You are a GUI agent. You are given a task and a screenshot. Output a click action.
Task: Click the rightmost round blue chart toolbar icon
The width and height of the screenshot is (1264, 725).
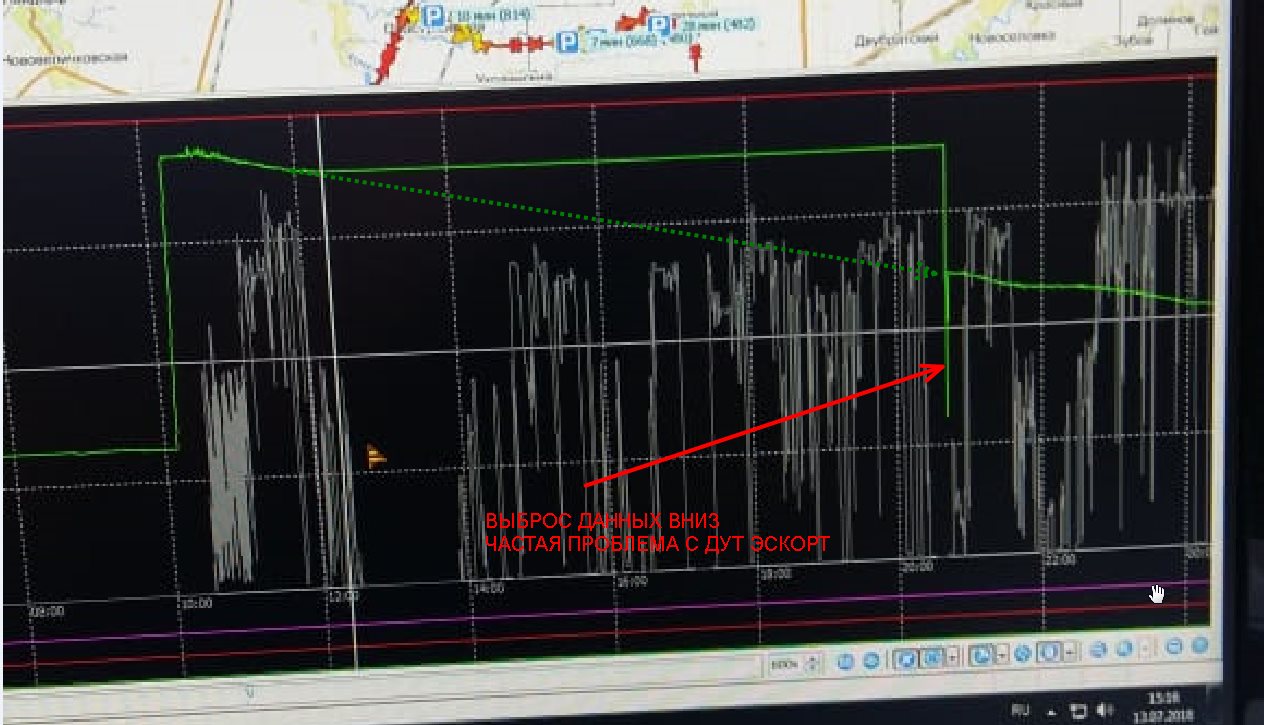coord(1200,646)
